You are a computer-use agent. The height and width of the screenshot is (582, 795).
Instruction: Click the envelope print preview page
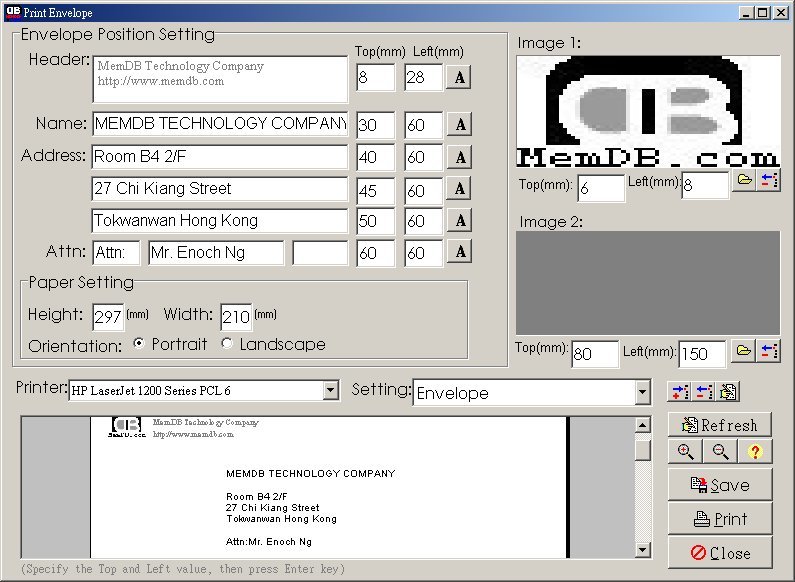[x=330, y=487]
